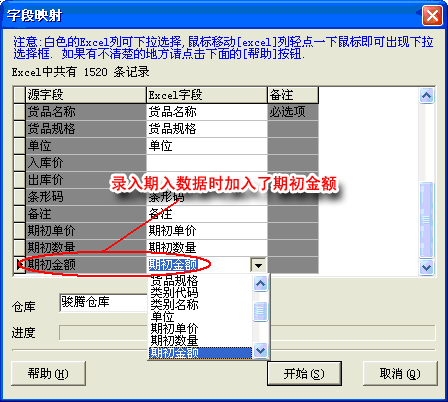This screenshot has width=448, height=402.
Task: Select the row header for 单位
Action: point(20,146)
